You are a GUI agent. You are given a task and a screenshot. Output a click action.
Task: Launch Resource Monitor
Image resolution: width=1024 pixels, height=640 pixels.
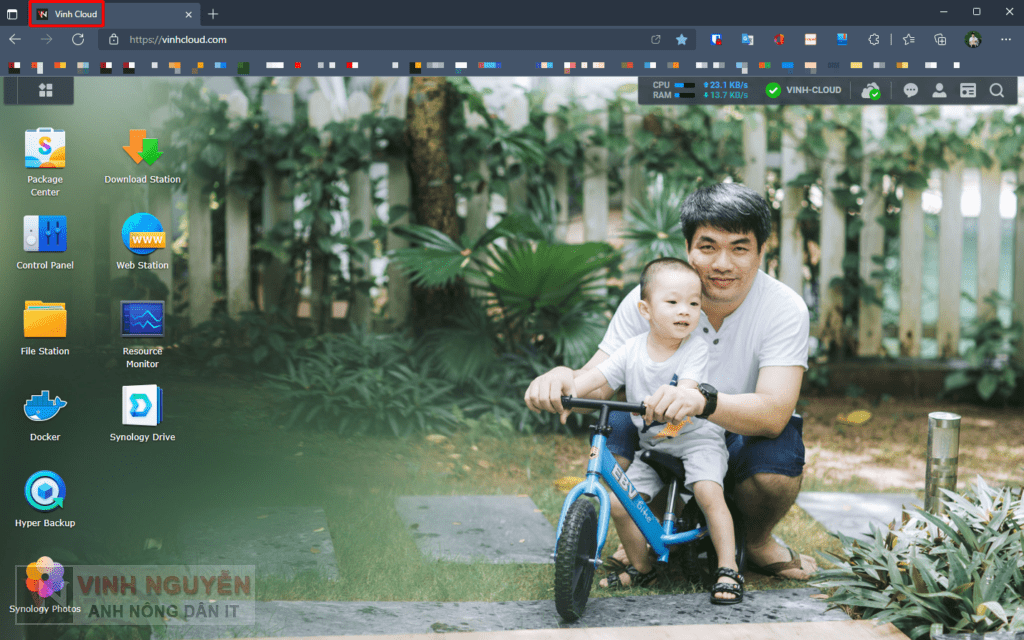pyautogui.click(x=142, y=320)
